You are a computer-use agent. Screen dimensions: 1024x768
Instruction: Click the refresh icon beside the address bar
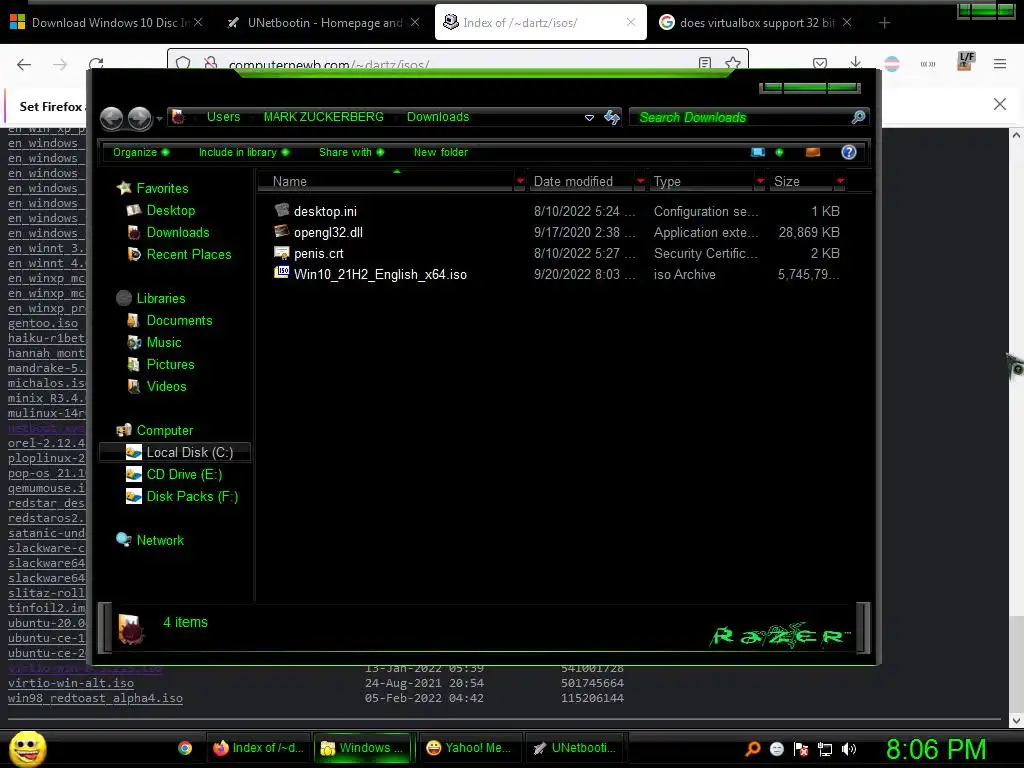point(612,118)
